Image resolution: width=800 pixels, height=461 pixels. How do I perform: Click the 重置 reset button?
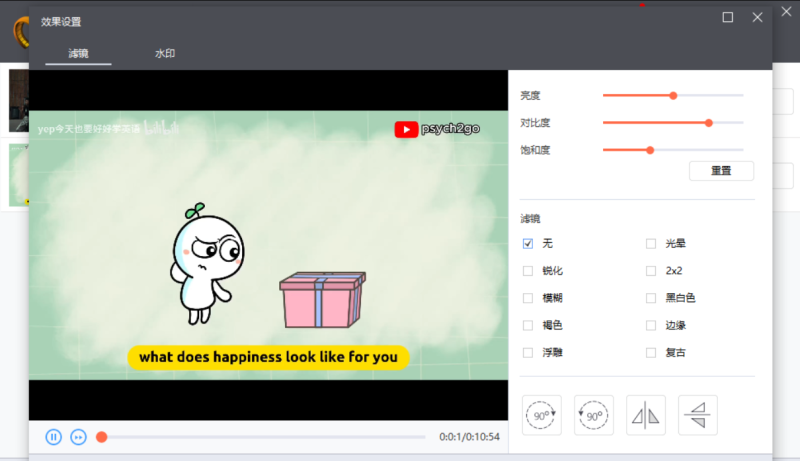click(x=721, y=171)
